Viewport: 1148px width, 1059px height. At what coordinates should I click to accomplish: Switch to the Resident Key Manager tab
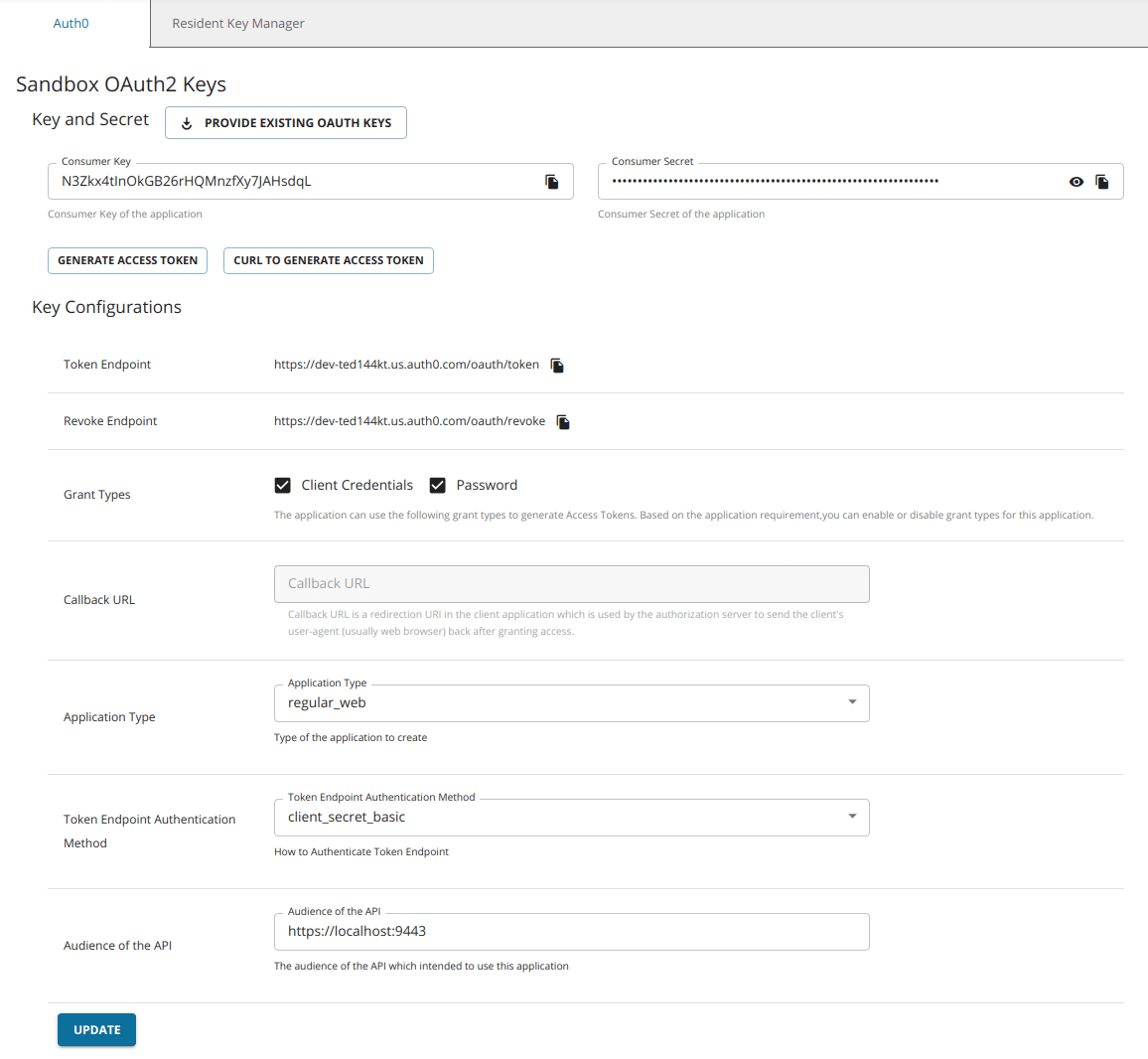pos(238,24)
